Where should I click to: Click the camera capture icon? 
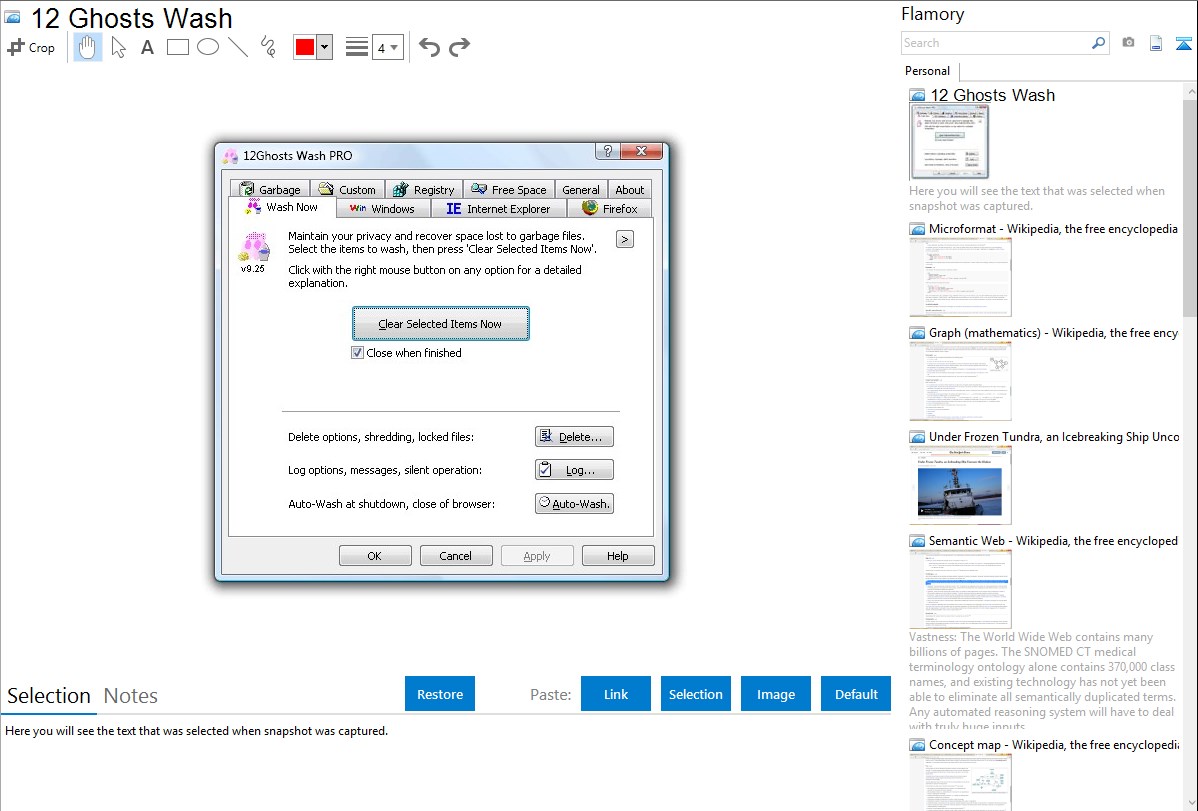tap(1128, 43)
